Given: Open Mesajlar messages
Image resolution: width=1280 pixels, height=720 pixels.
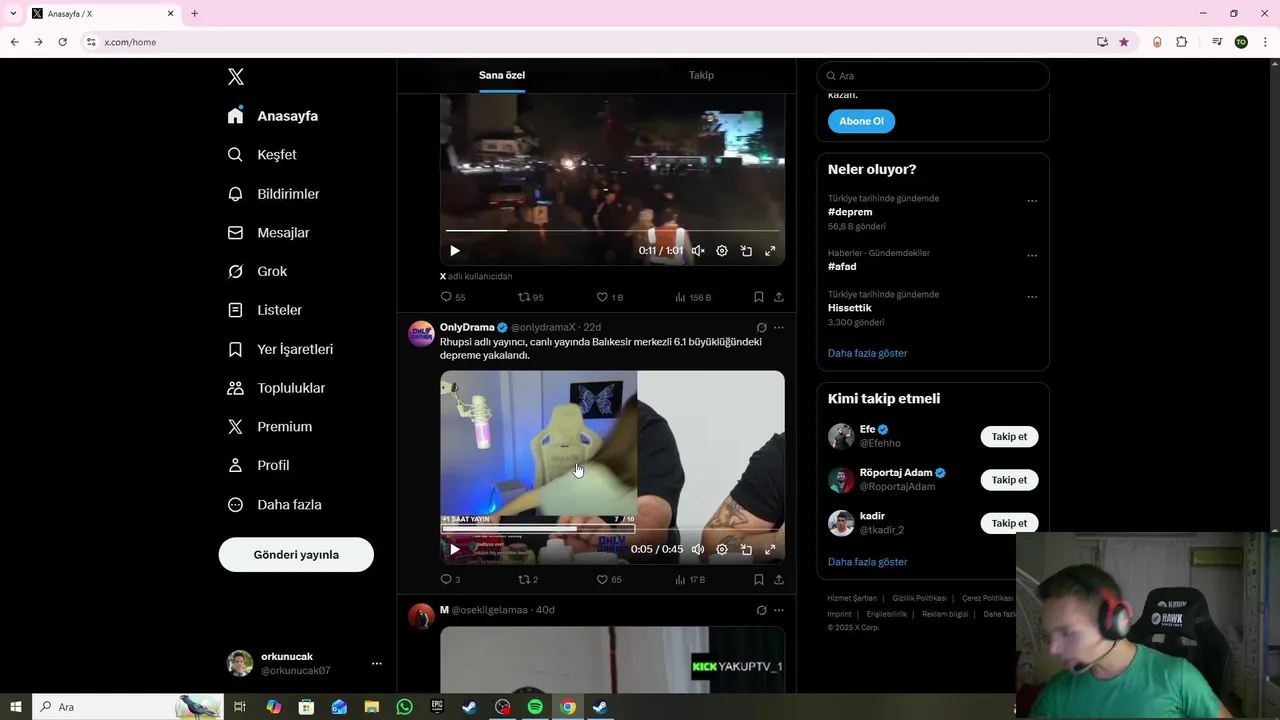Looking at the screenshot, I should (268, 233).
